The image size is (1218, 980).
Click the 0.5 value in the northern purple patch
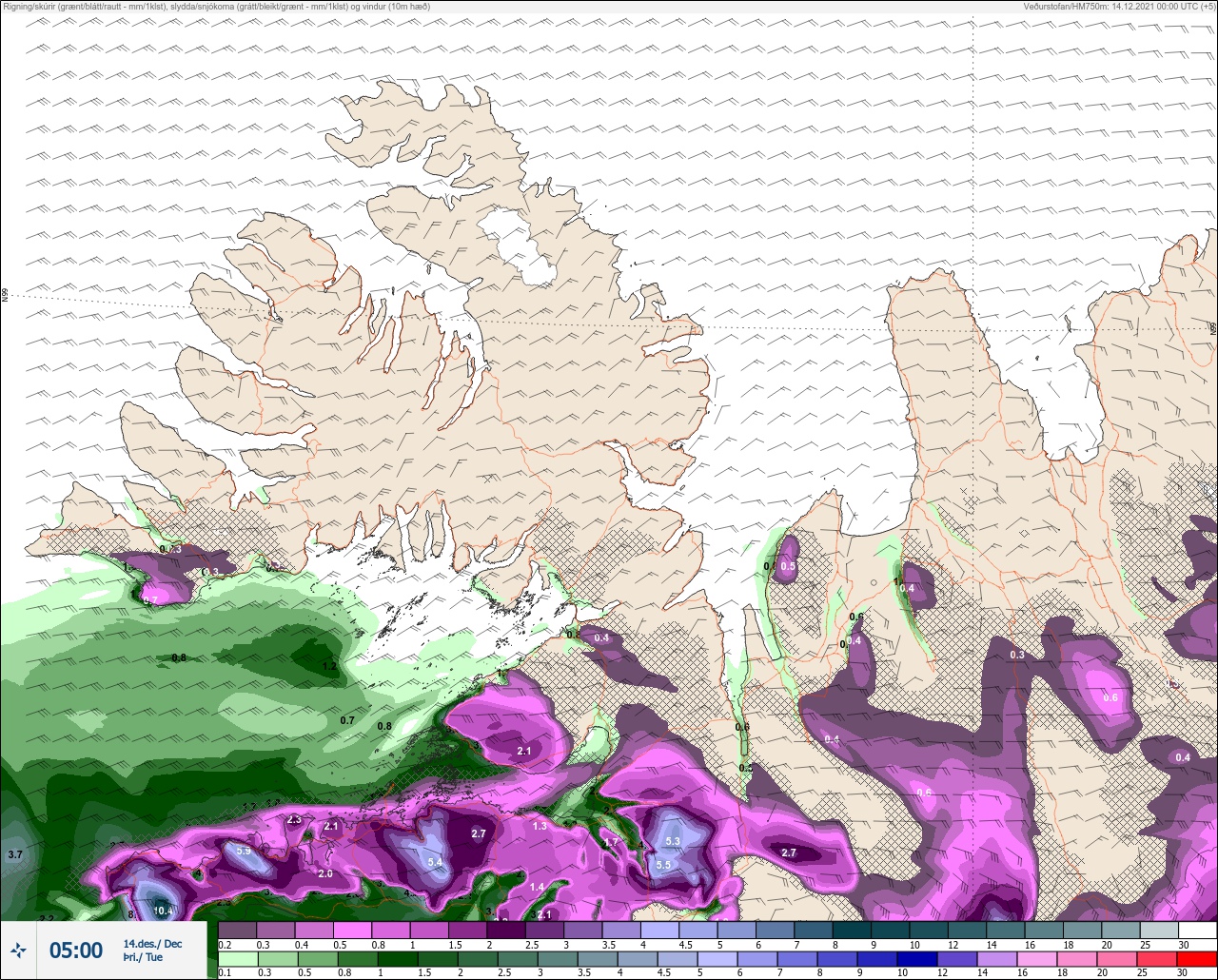coord(788,566)
